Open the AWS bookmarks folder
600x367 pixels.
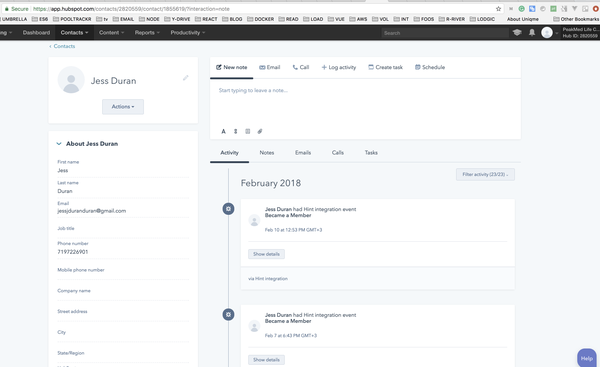pos(358,19)
